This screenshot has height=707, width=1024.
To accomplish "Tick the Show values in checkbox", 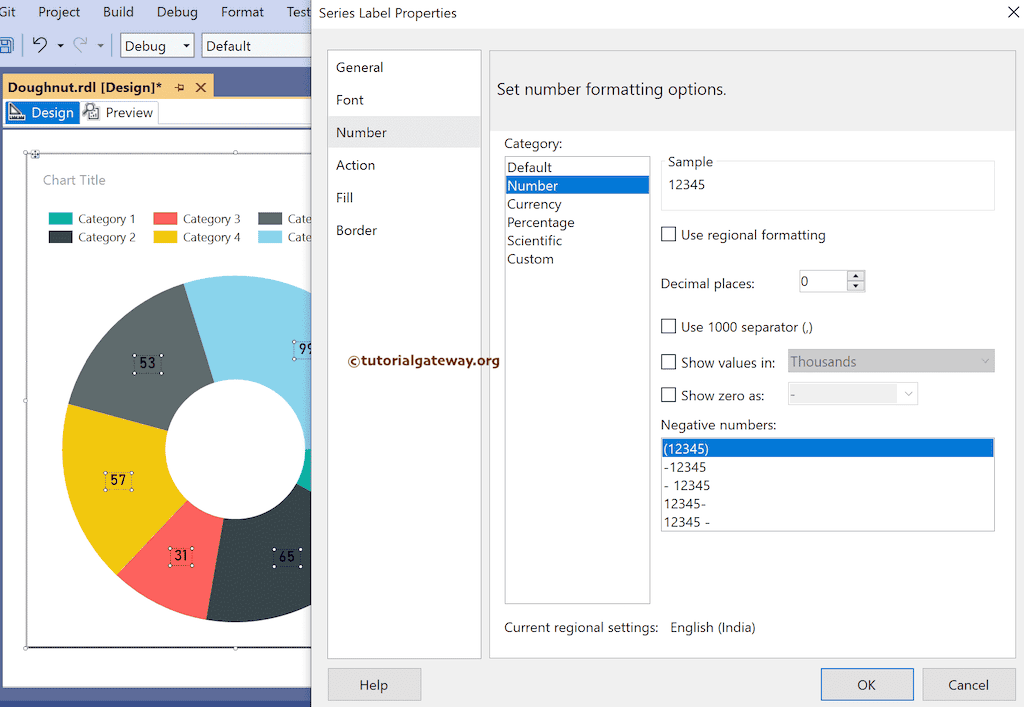I will coord(669,362).
